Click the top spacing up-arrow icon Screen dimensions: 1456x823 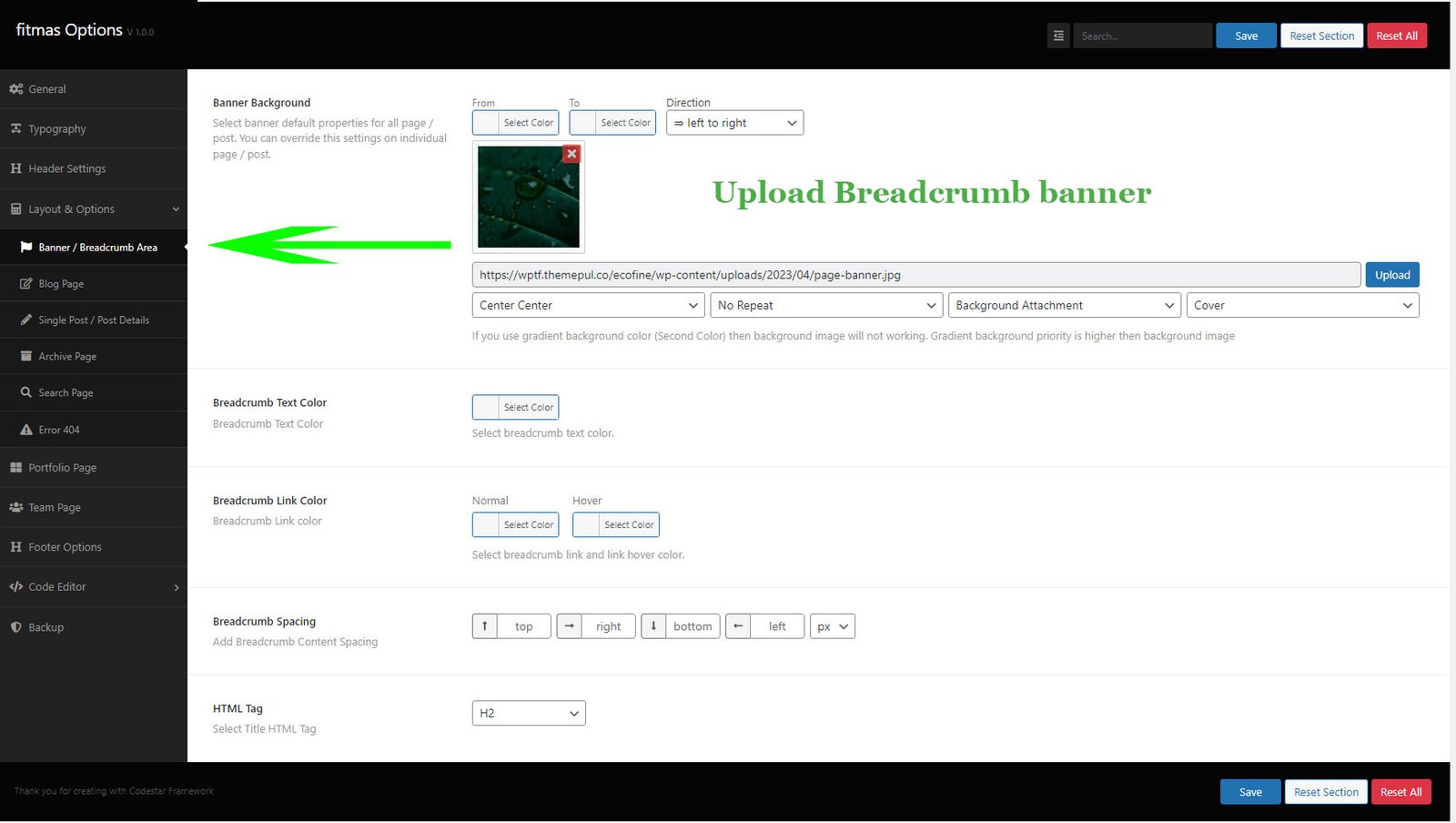[x=485, y=626]
